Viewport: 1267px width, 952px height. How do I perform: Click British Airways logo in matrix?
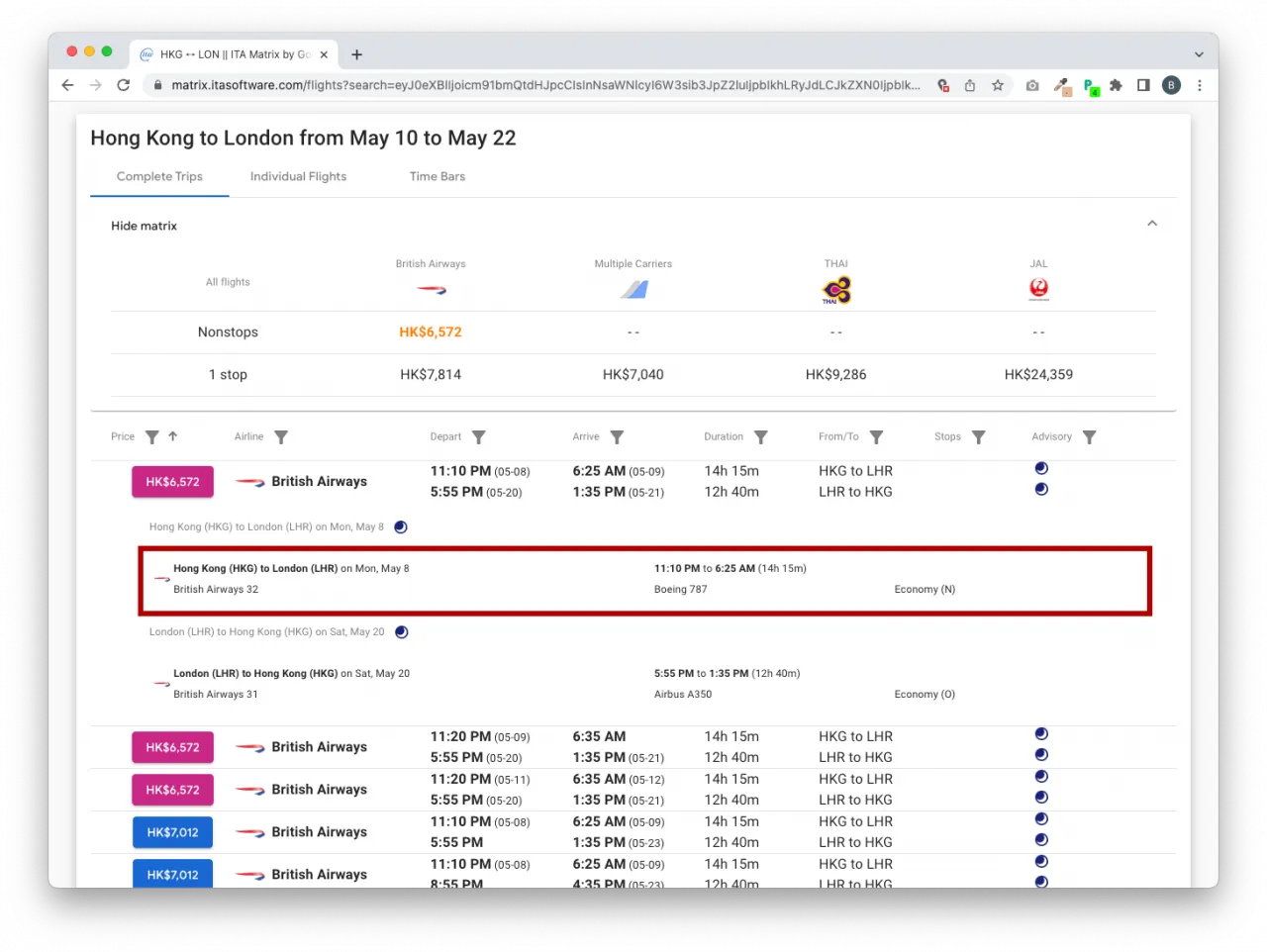(x=431, y=290)
